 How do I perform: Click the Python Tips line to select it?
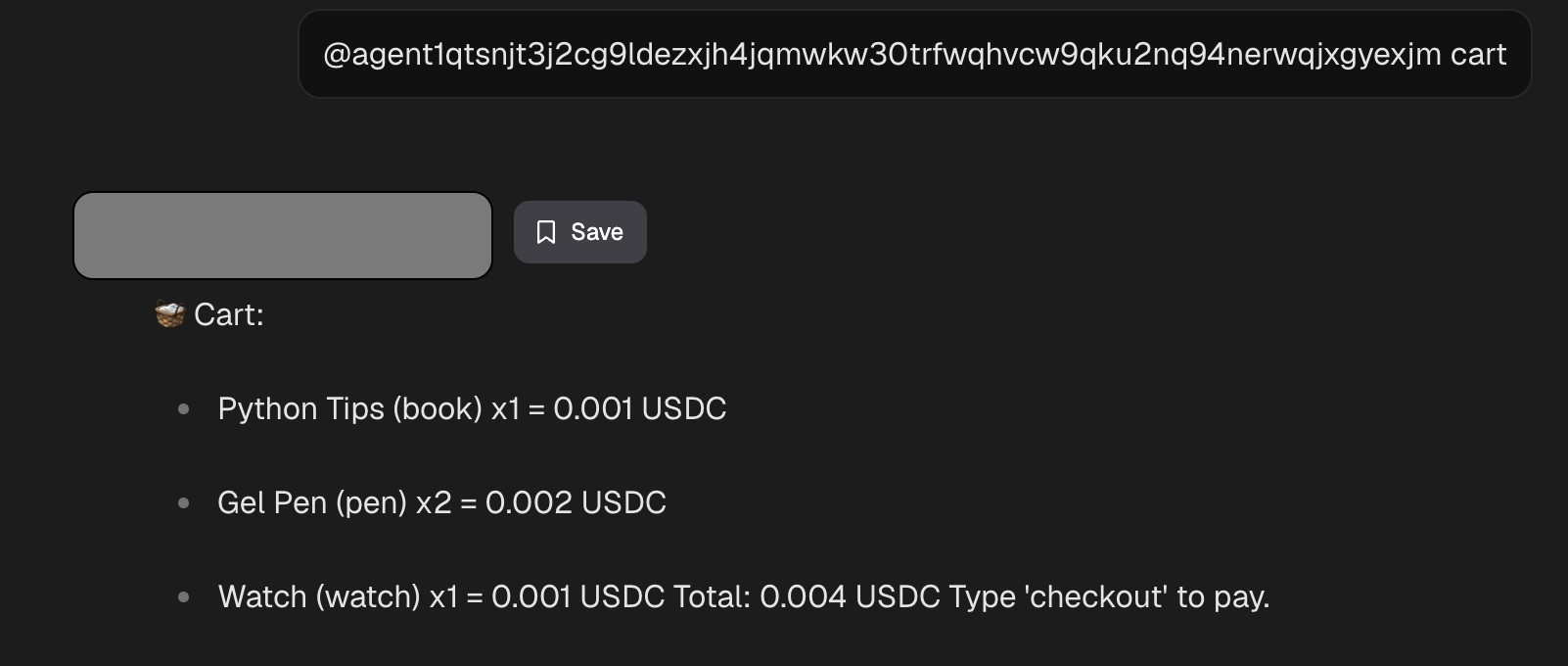[x=473, y=407]
